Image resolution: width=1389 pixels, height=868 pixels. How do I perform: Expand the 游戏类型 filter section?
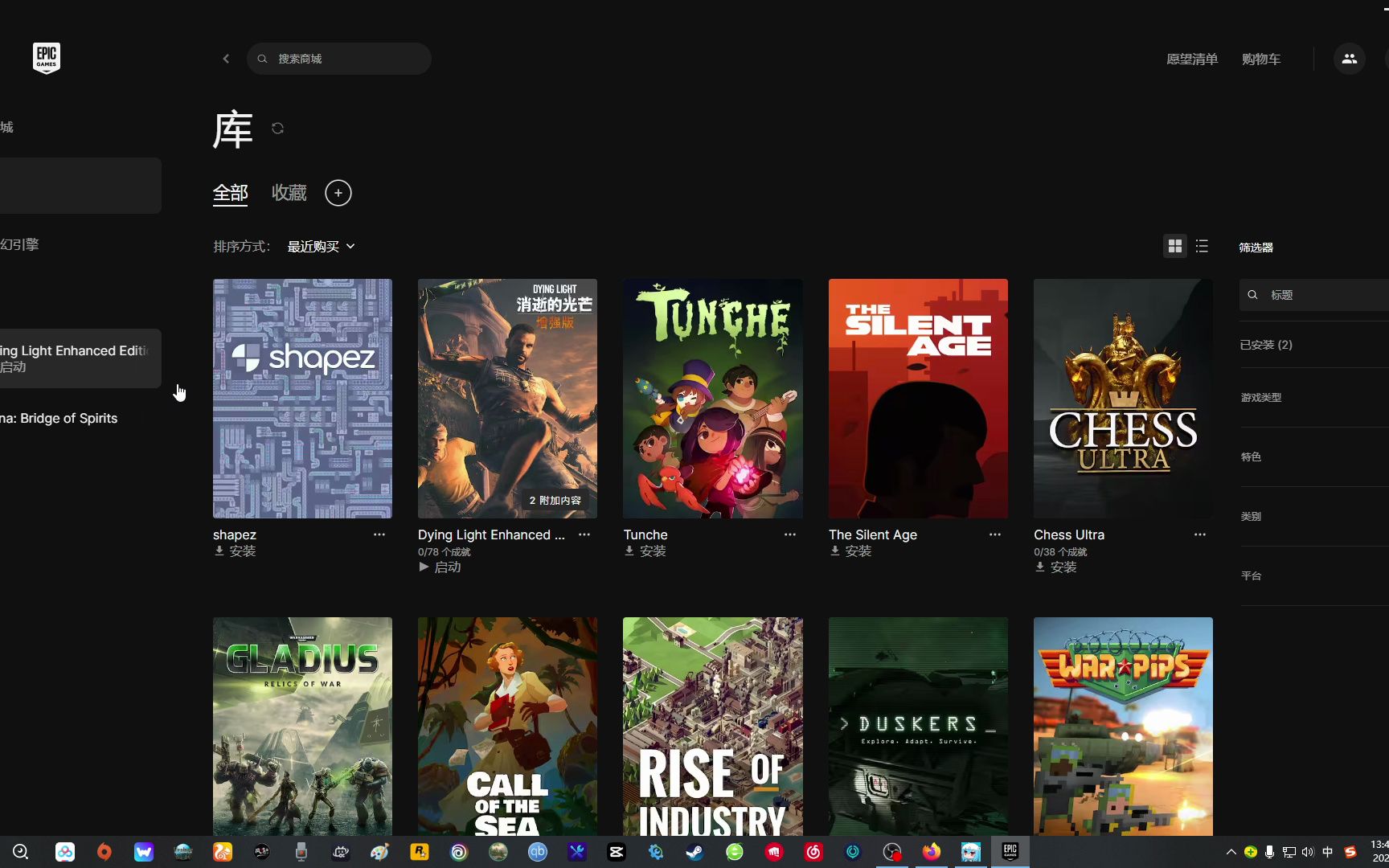(x=1261, y=398)
